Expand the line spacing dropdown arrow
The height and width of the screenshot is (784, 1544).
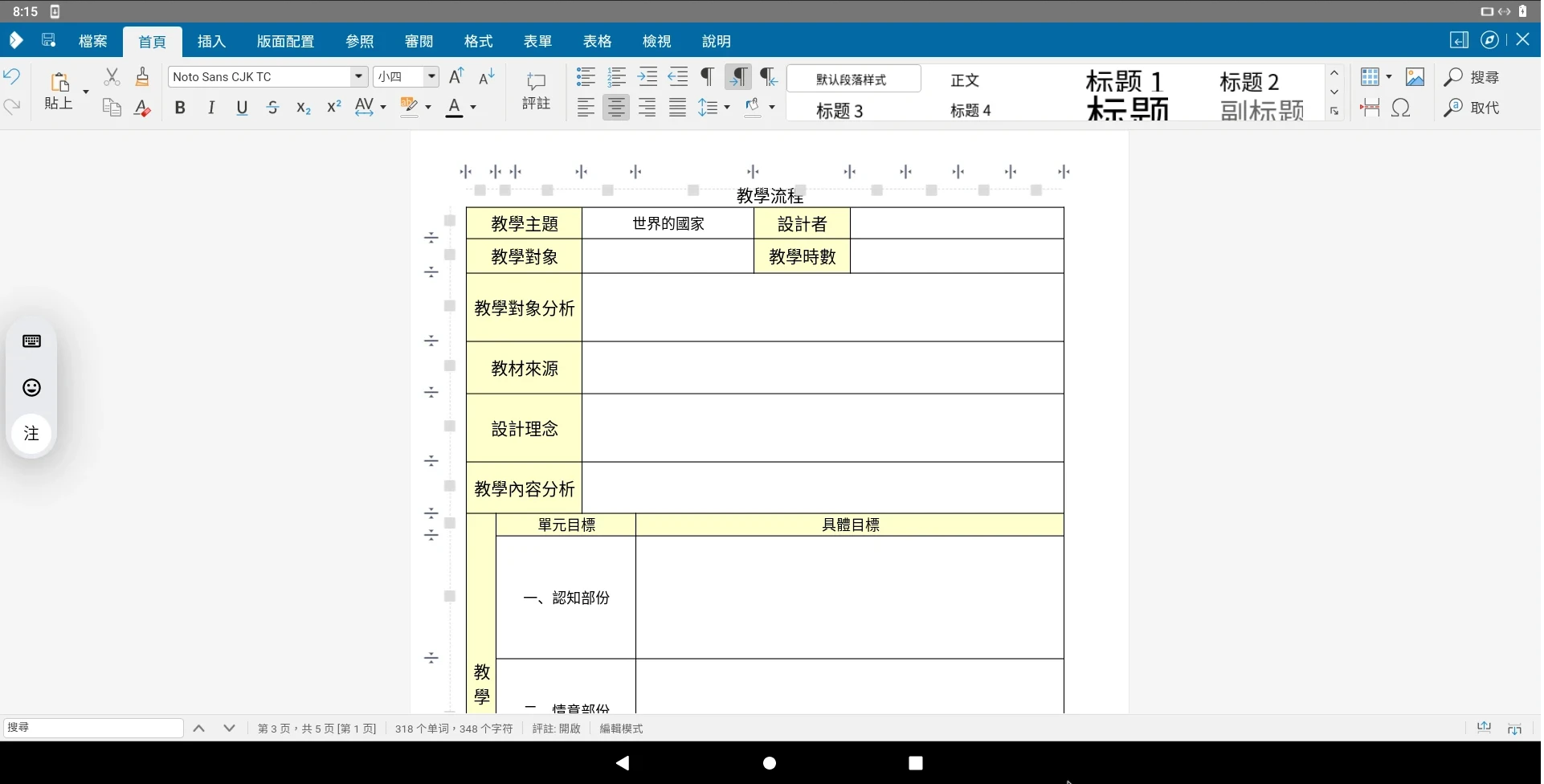point(727,108)
